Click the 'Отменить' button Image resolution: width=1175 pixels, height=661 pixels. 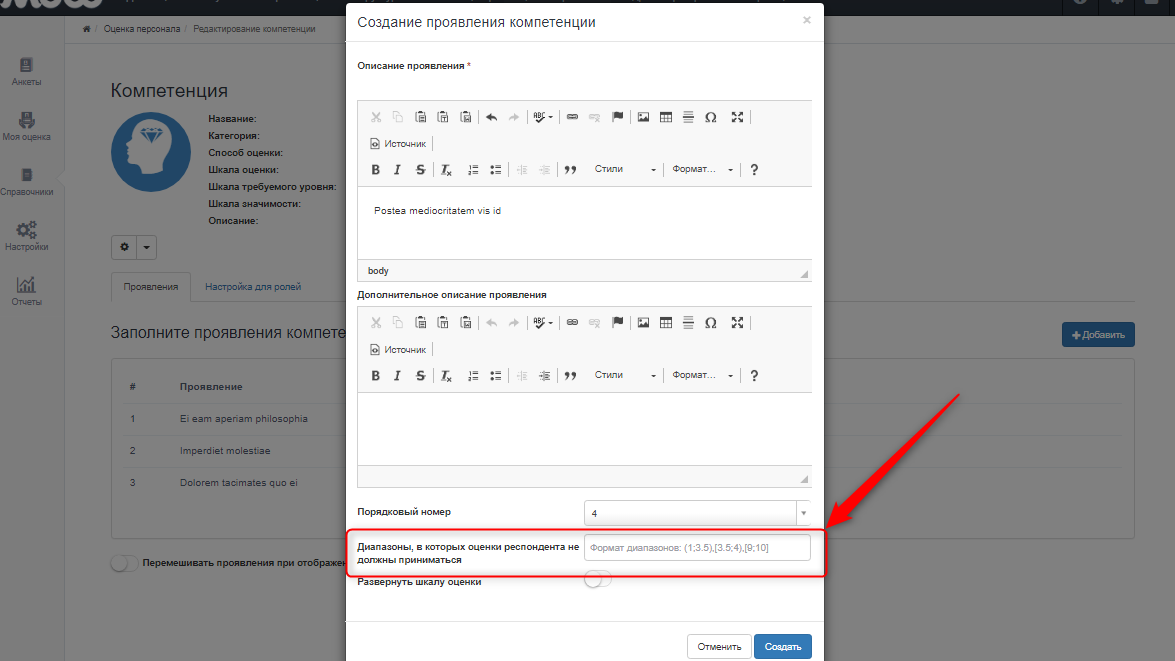[719, 647]
